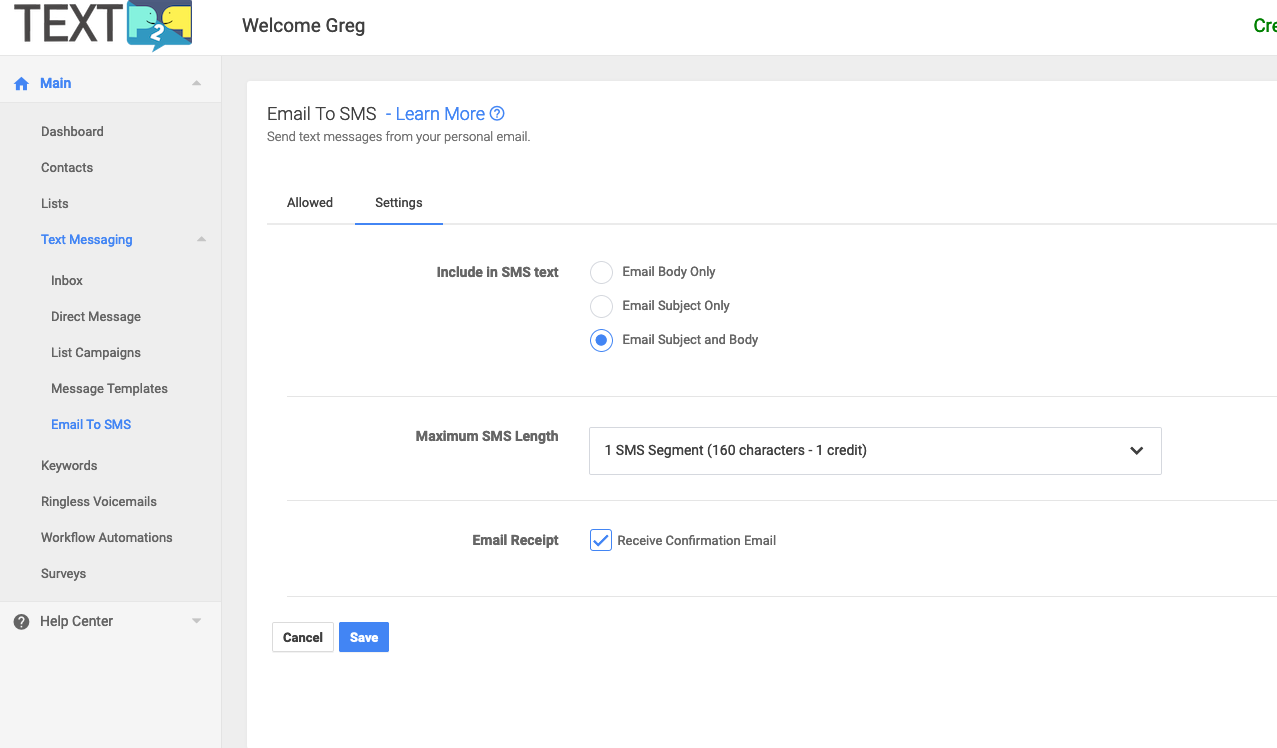Click the Main label in sidebar
This screenshot has height=748, width=1277.
[x=56, y=84]
